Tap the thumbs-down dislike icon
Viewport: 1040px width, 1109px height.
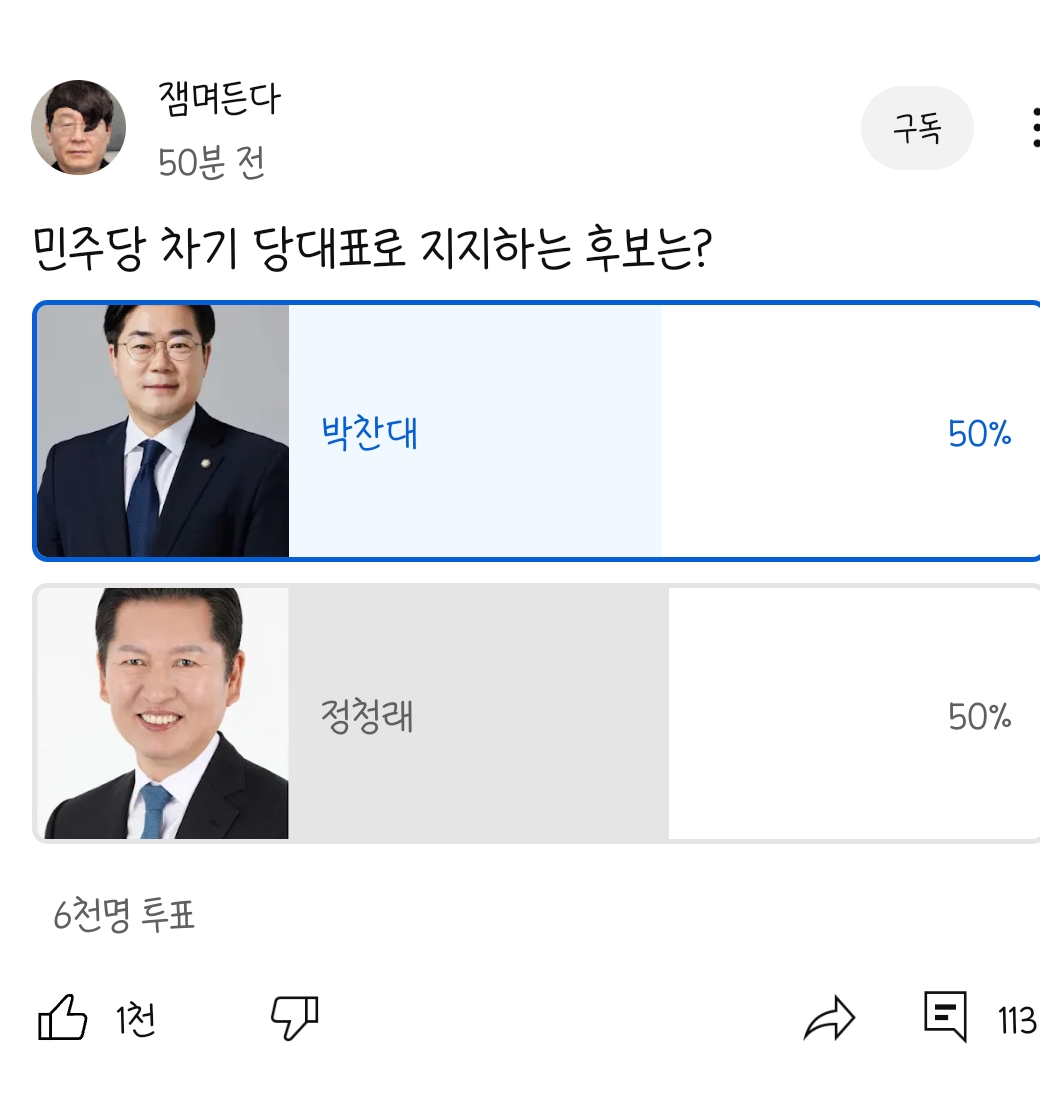pos(294,1019)
